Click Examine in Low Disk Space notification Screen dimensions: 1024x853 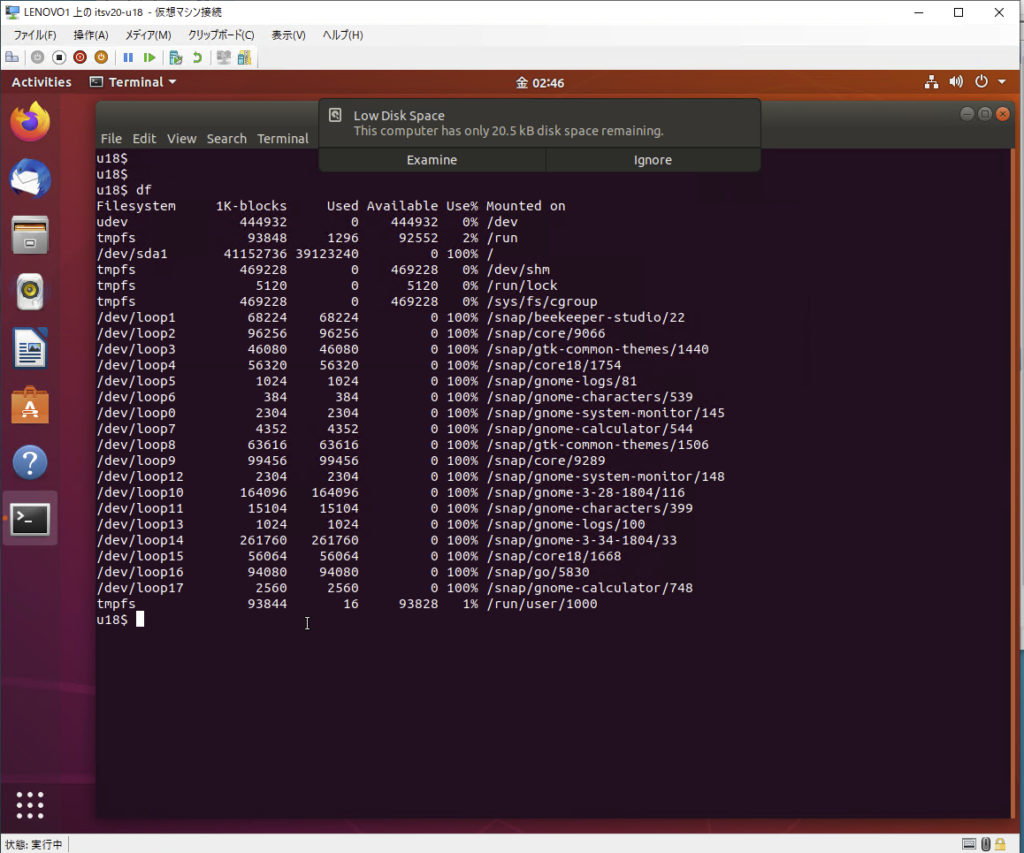(432, 160)
